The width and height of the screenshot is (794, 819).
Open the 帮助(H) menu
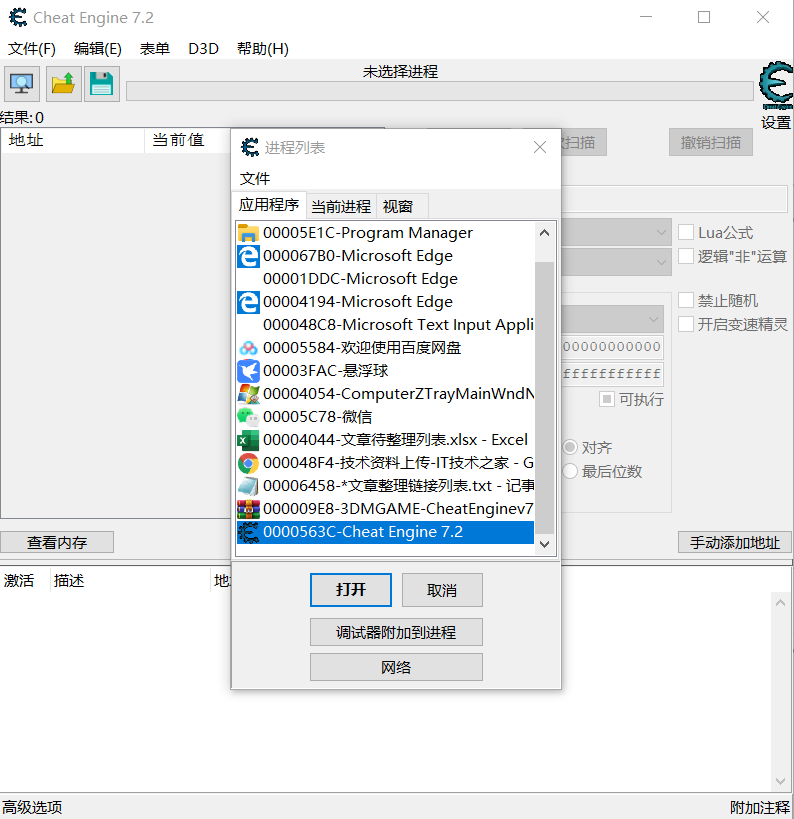click(x=263, y=49)
